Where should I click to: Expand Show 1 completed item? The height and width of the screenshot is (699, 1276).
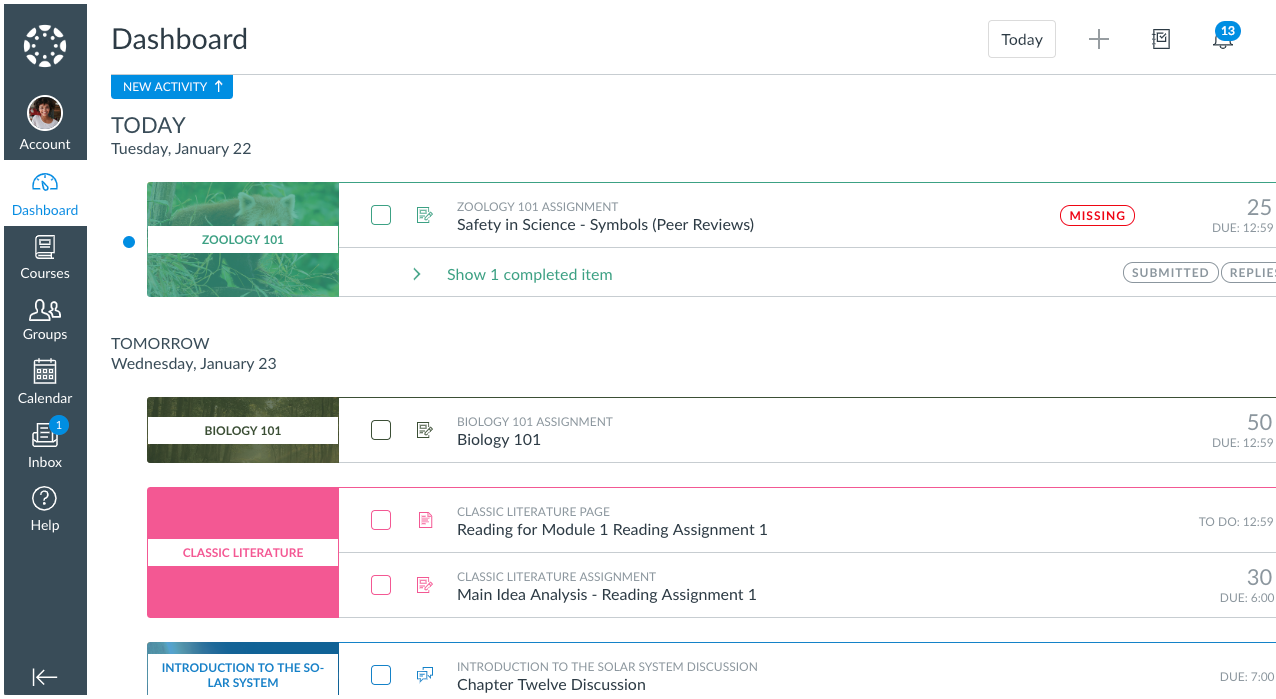[x=529, y=274]
